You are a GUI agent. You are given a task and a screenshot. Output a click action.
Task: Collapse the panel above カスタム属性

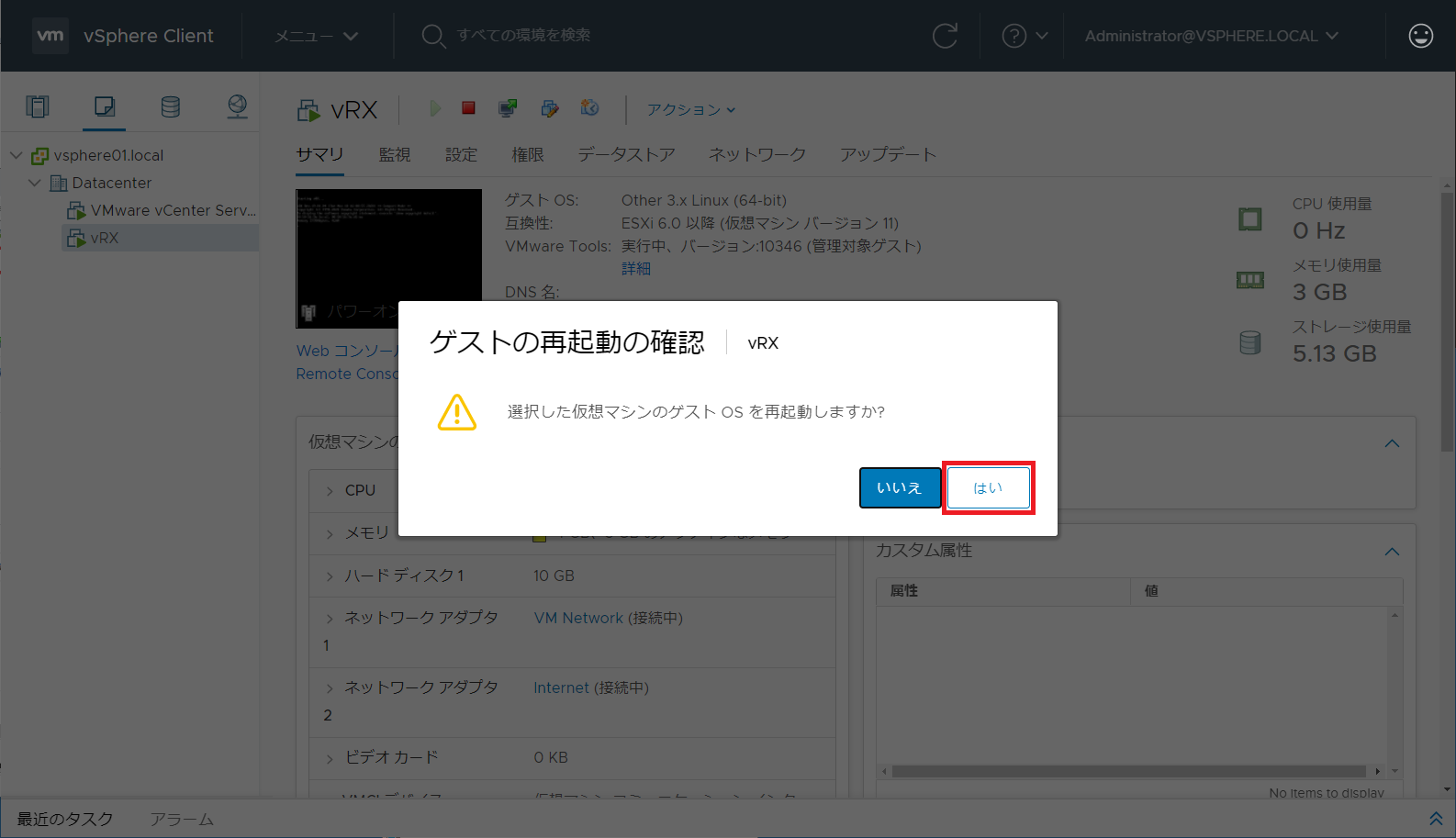pos(1392,443)
